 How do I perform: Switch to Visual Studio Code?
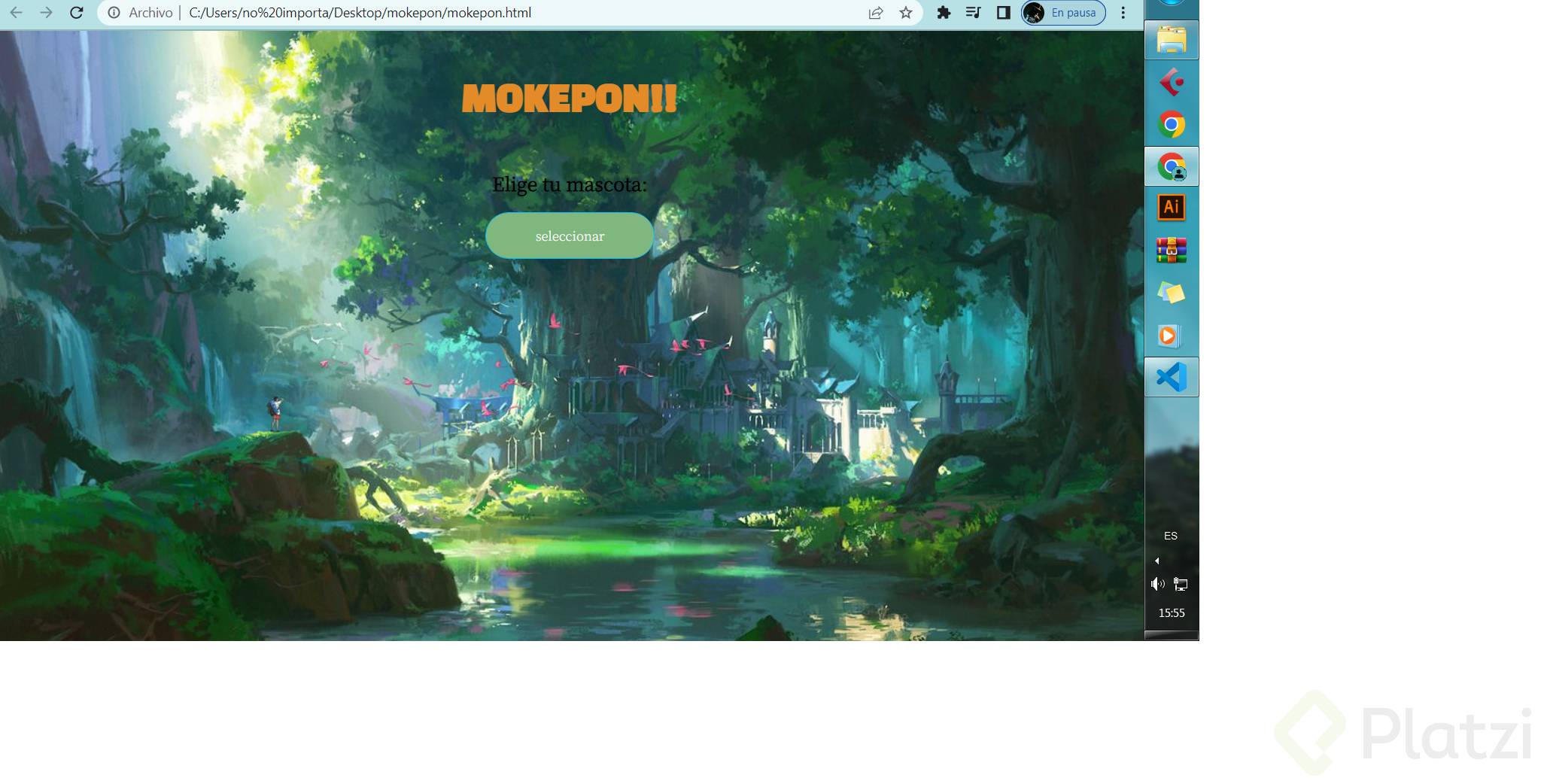pos(1172,377)
